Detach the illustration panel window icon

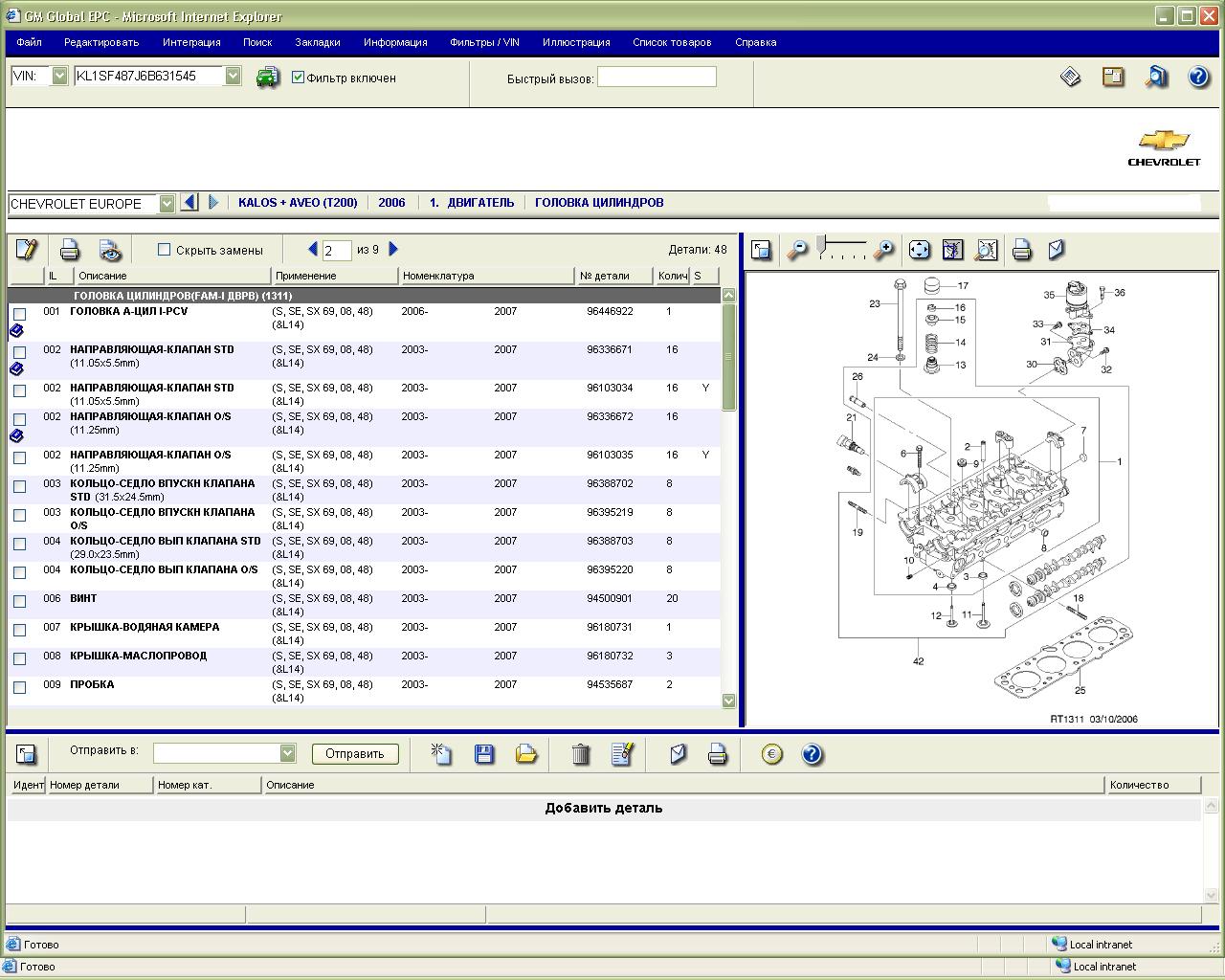[761, 250]
